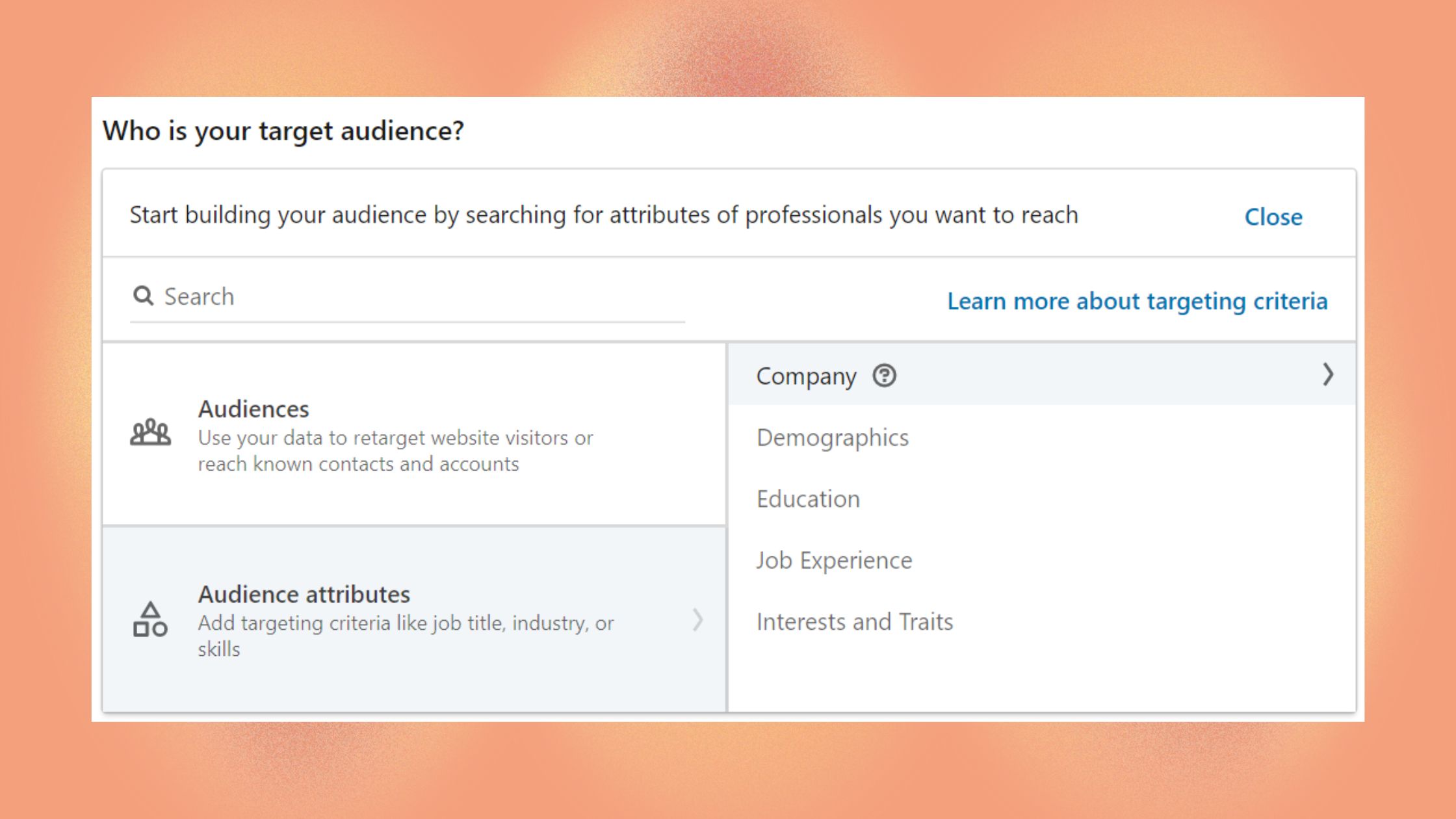Viewport: 1456px width, 819px height.
Task: Click the retarget website visitors description
Action: [x=394, y=450]
